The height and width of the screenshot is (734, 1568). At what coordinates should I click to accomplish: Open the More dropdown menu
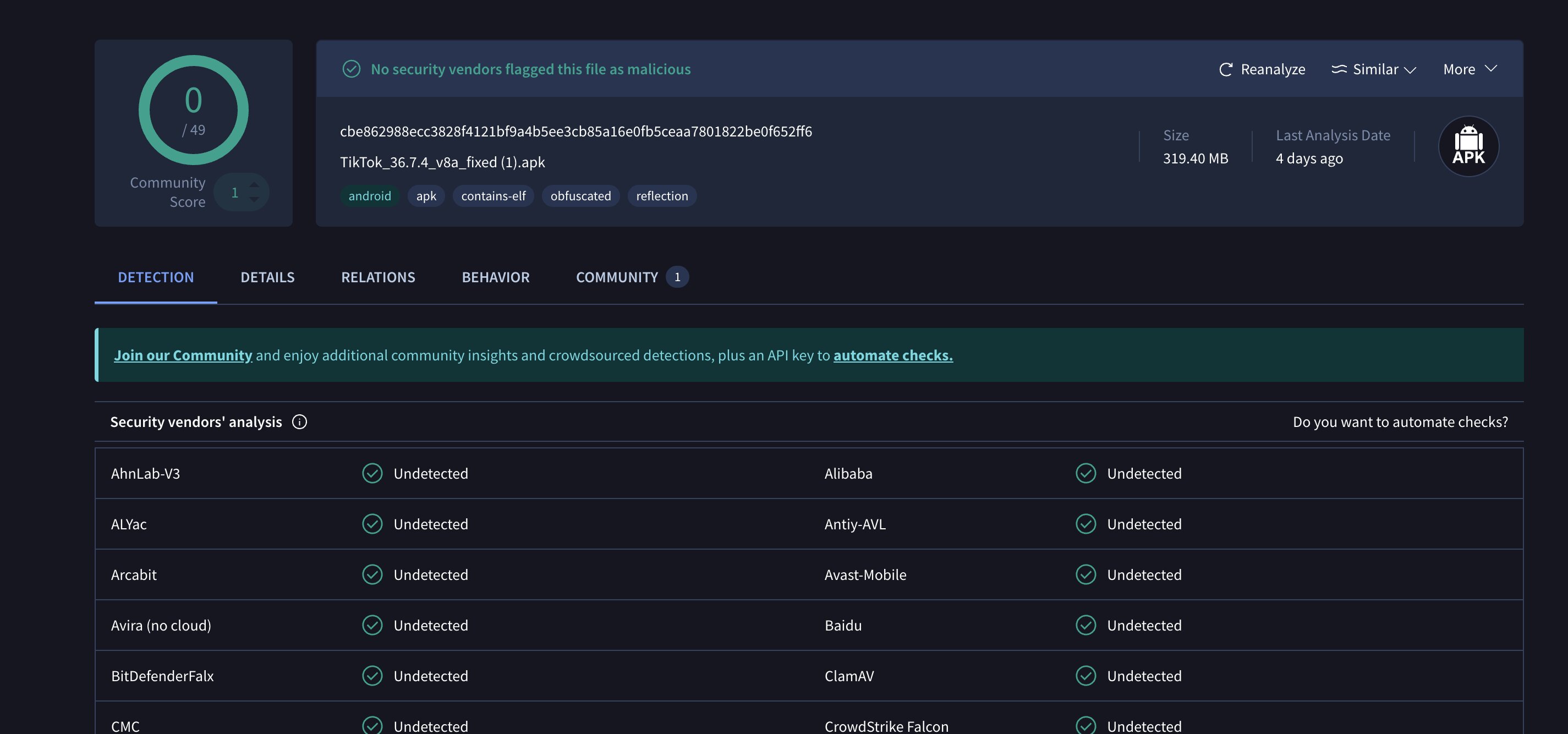pyautogui.click(x=1470, y=69)
